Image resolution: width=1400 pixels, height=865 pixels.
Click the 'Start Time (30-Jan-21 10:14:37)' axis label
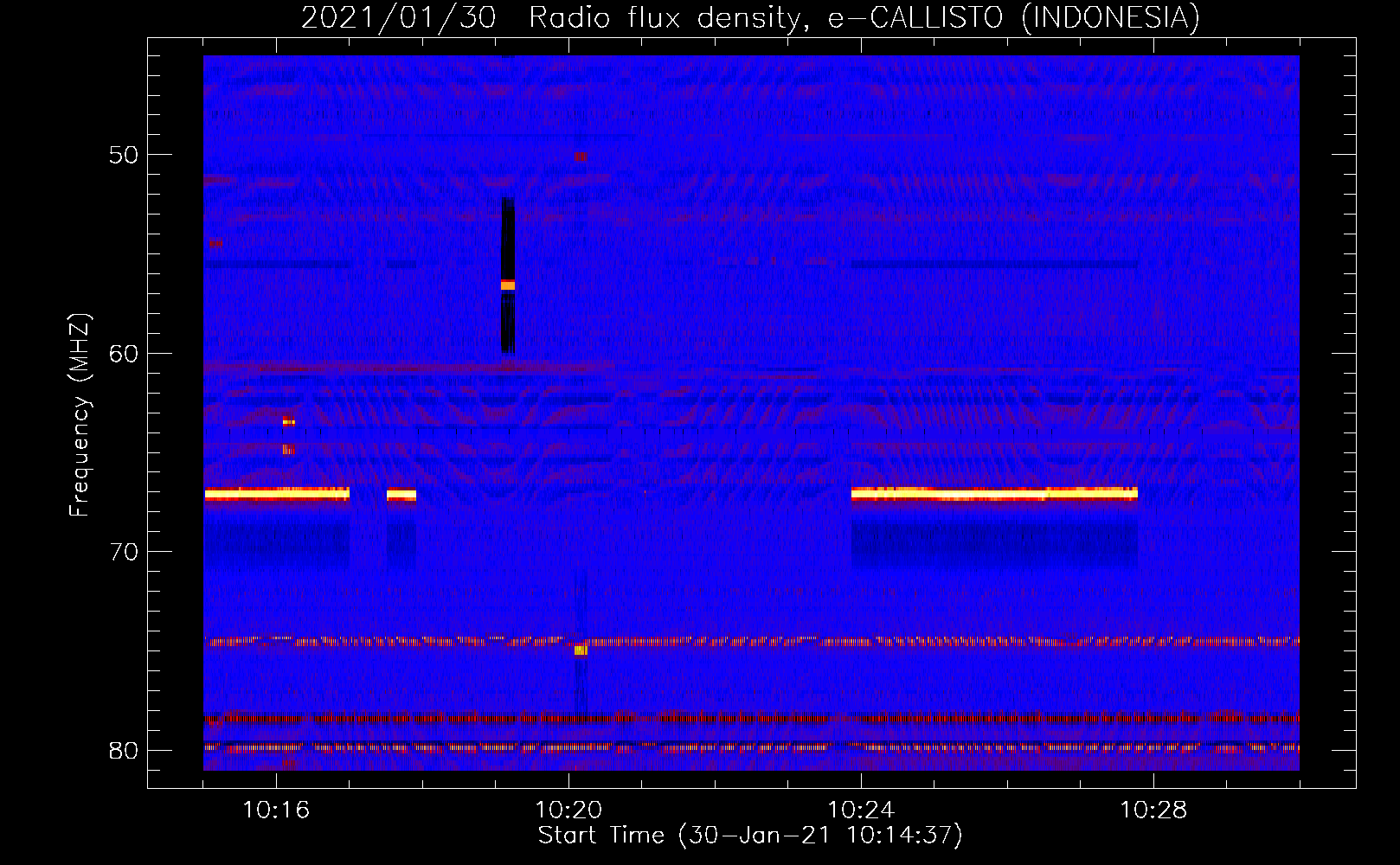point(750,836)
